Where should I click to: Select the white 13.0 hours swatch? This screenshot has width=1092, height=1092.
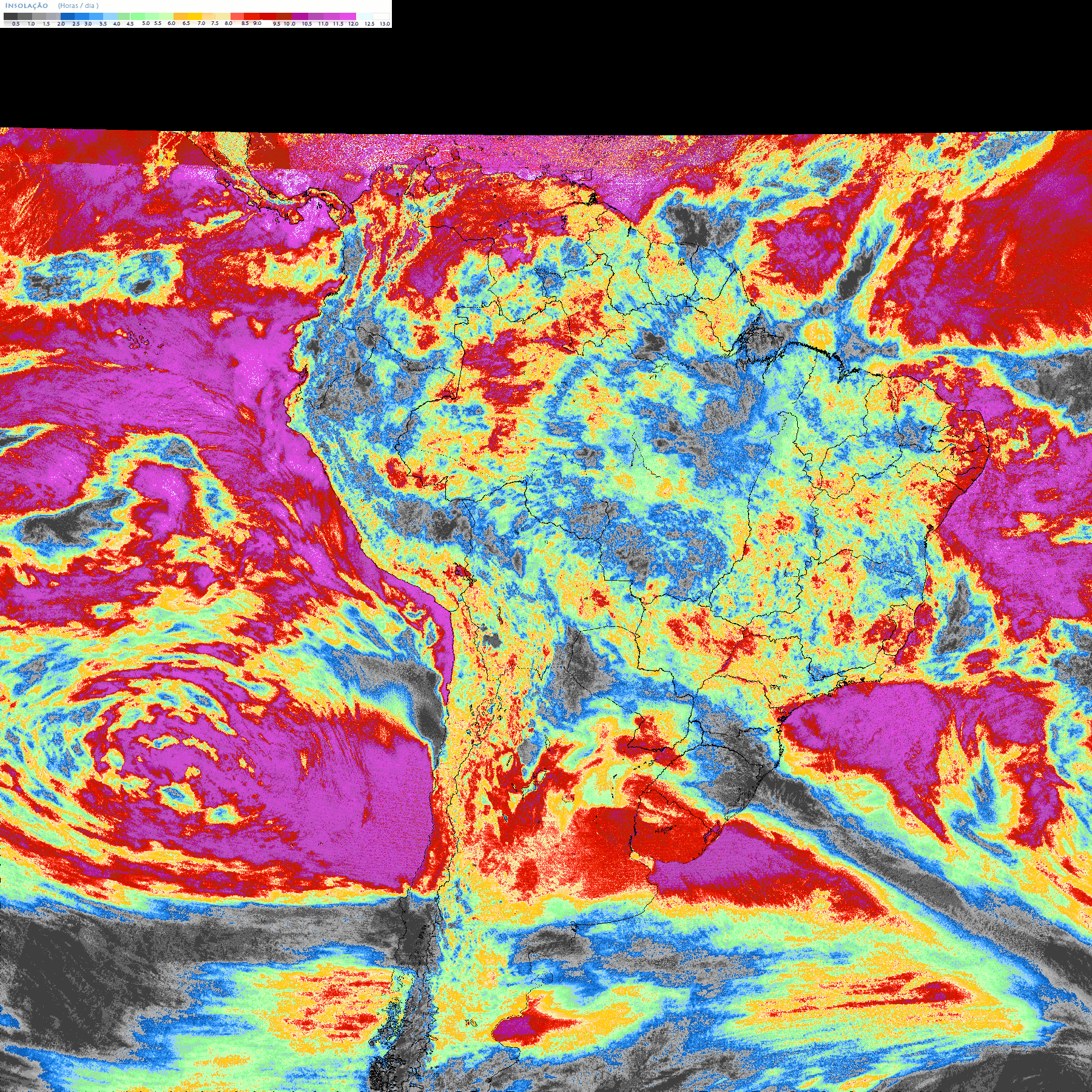pyautogui.click(x=381, y=16)
